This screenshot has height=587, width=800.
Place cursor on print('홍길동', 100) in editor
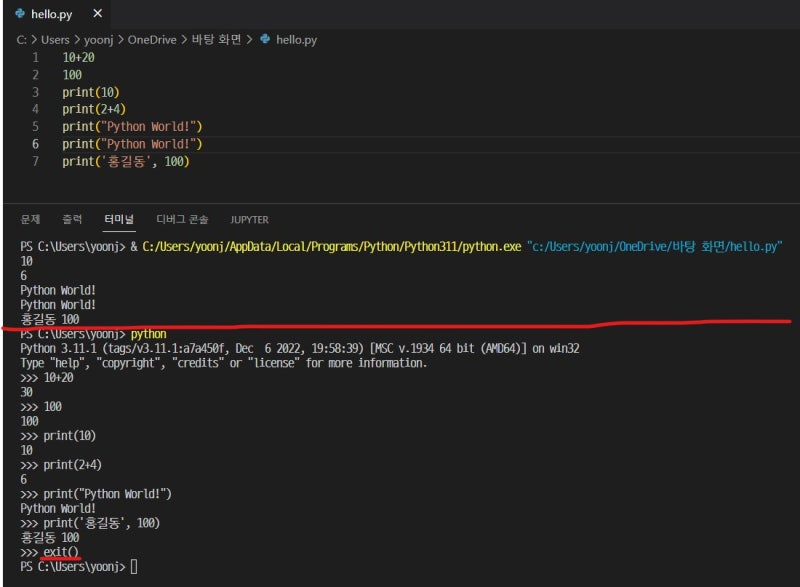(126, 162)
